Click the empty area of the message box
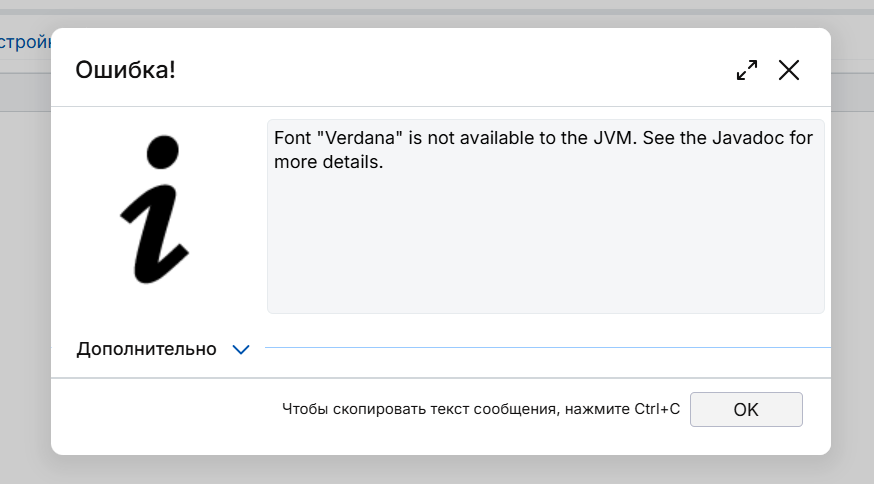This screenshot has height=484, width=874. pos(545,250)
